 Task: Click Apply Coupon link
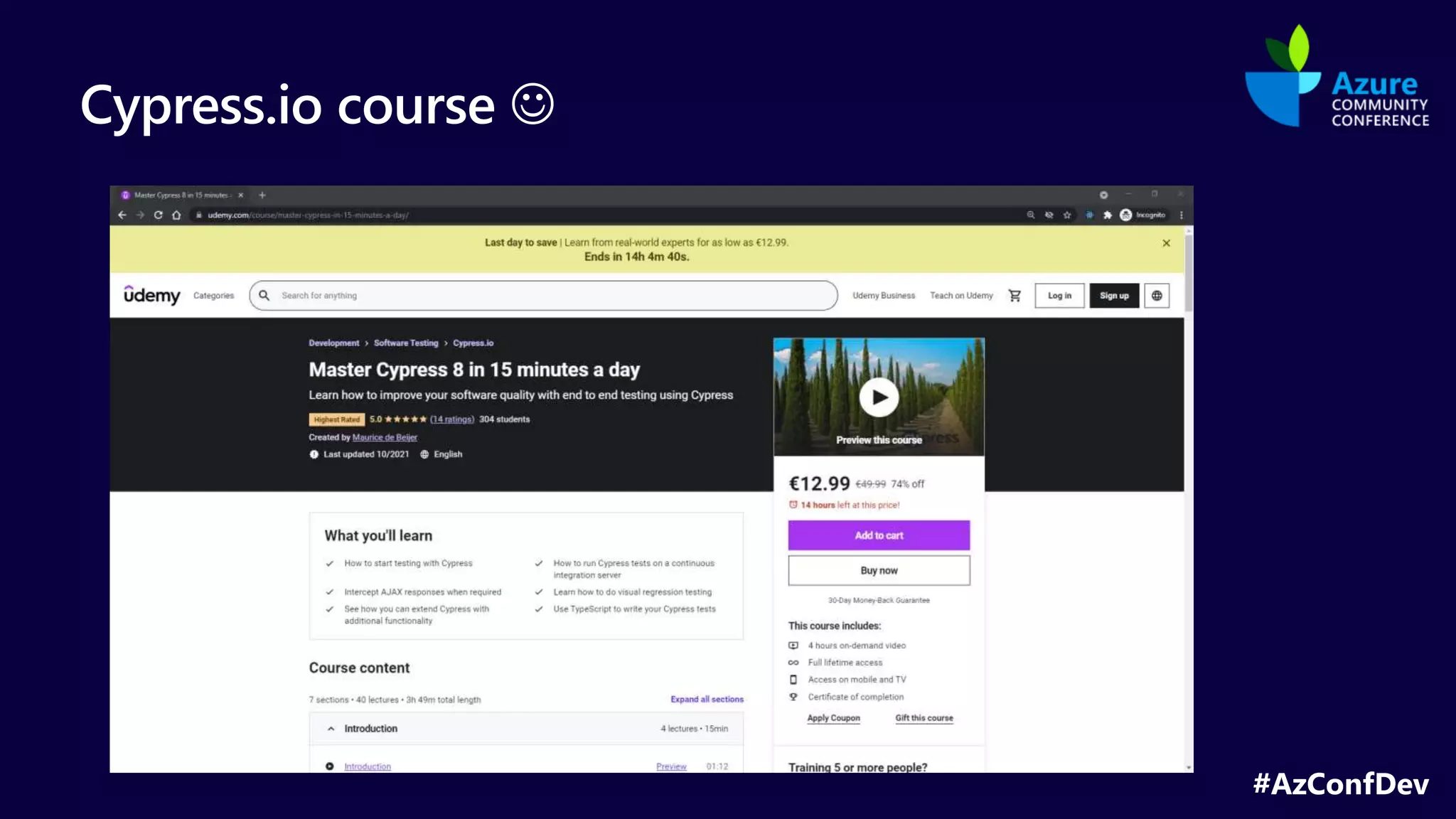click(x=833, y=718)
